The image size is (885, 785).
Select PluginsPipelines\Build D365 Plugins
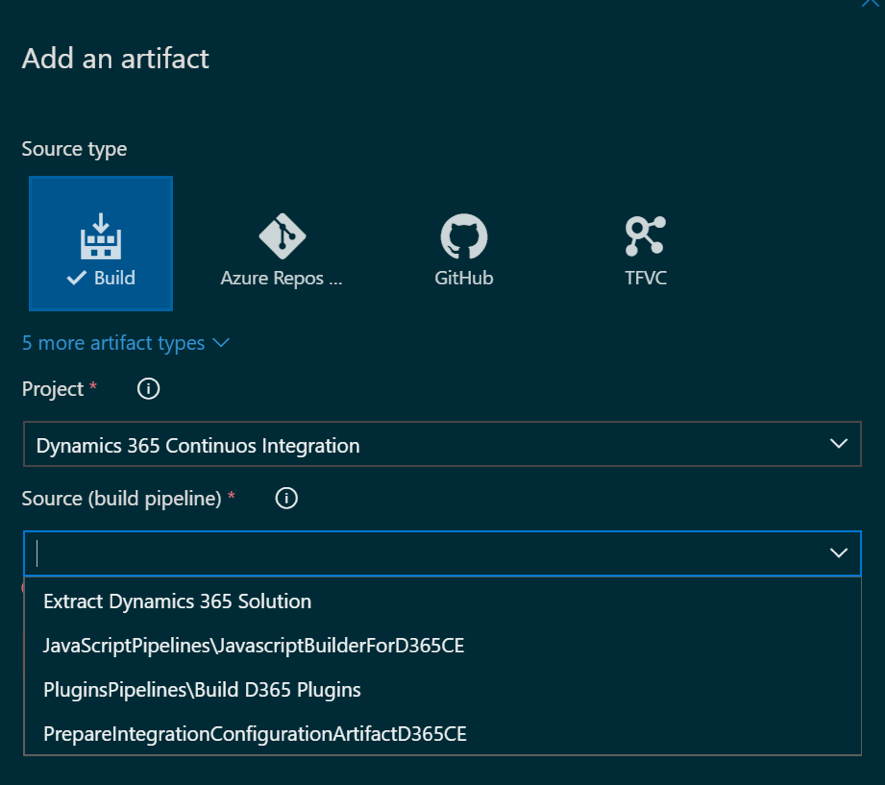442,690
